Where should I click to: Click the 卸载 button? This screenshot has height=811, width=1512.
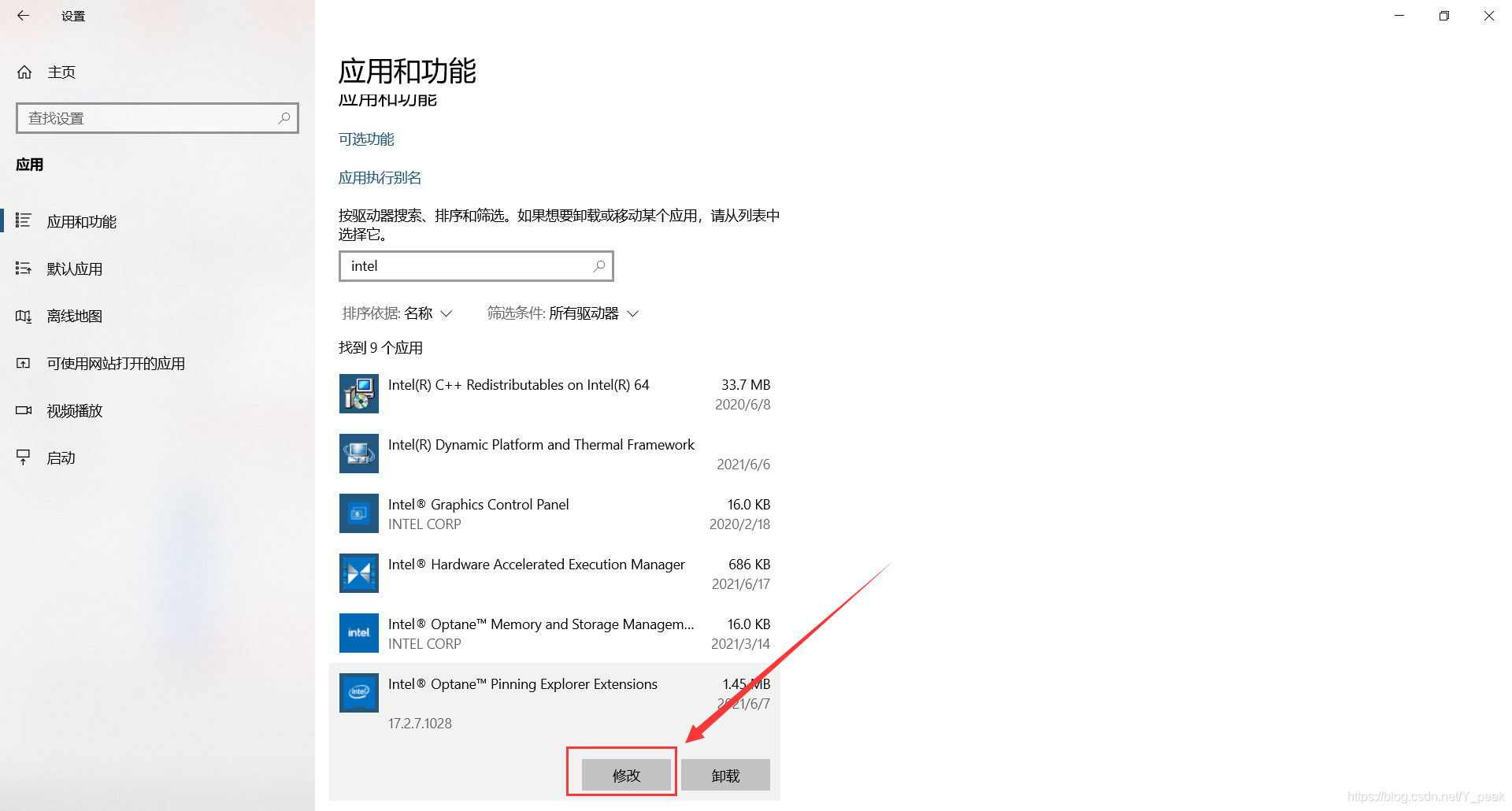pyautogui.click(x=725, y=775)
